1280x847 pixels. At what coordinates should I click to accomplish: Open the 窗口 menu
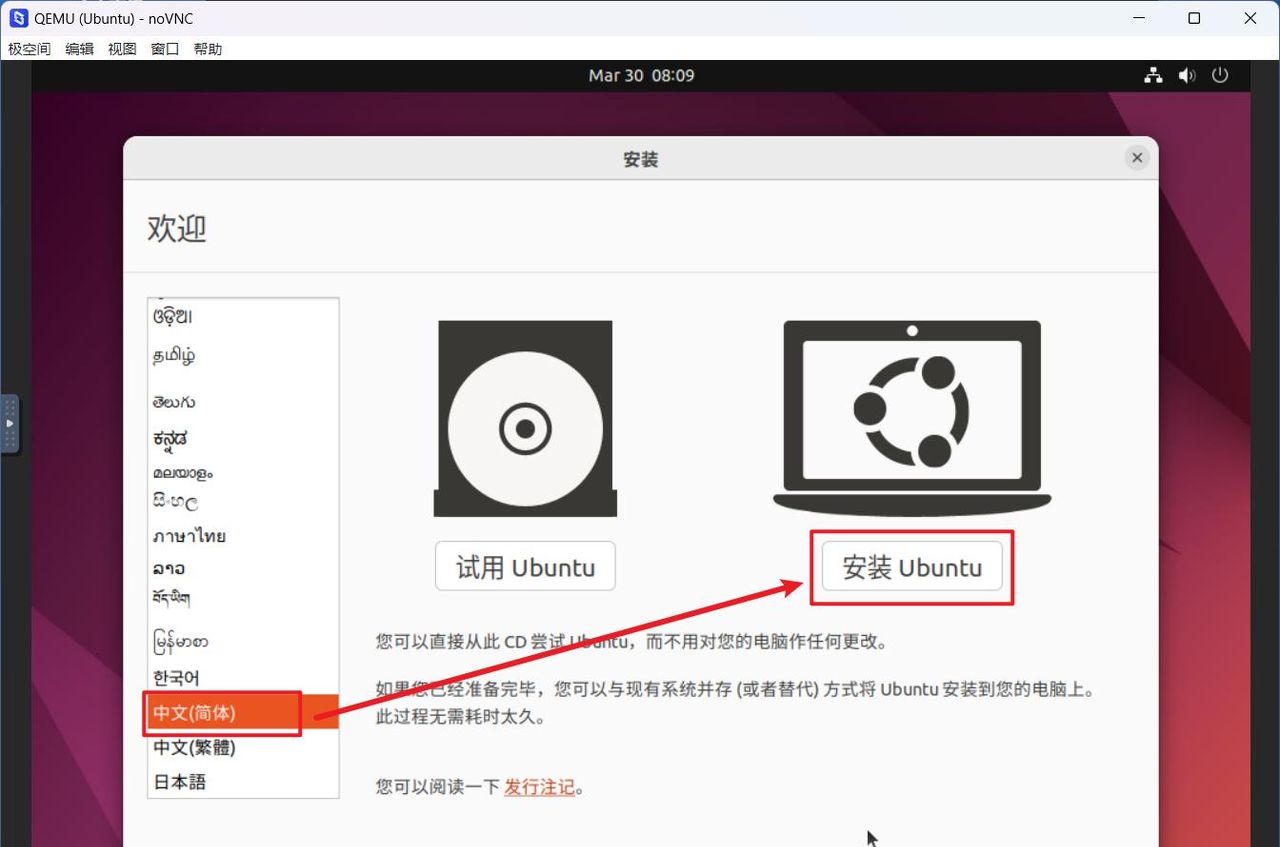click(x=165, y=48)
